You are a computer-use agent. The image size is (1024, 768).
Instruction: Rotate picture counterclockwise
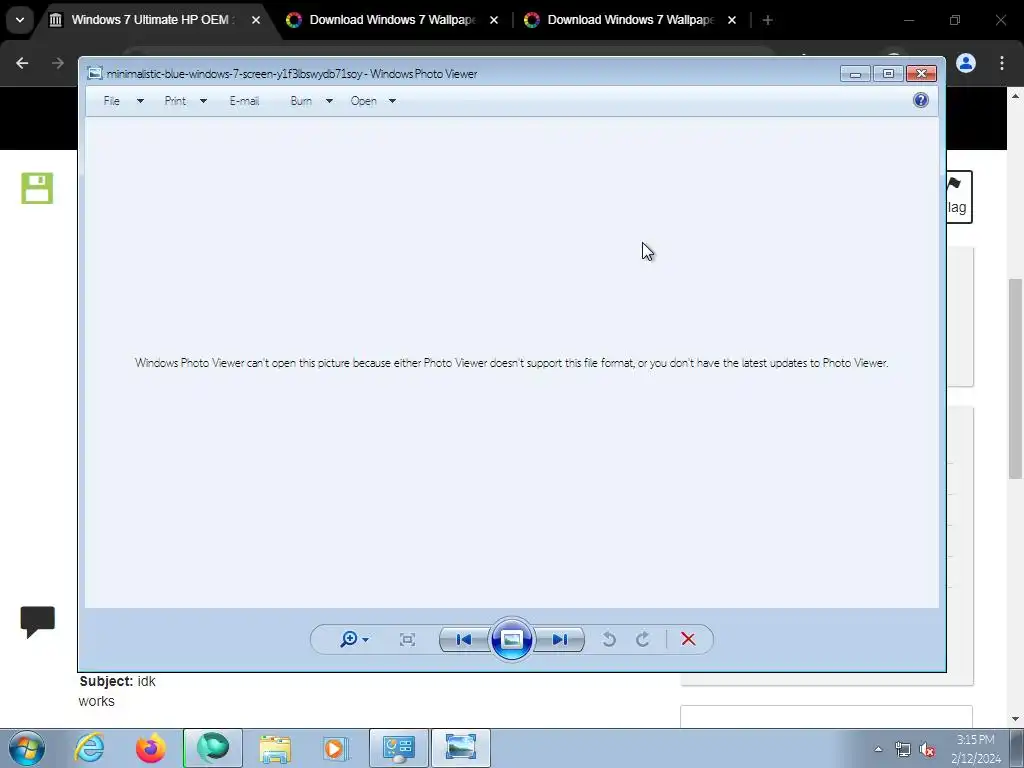tap(609, 639)
